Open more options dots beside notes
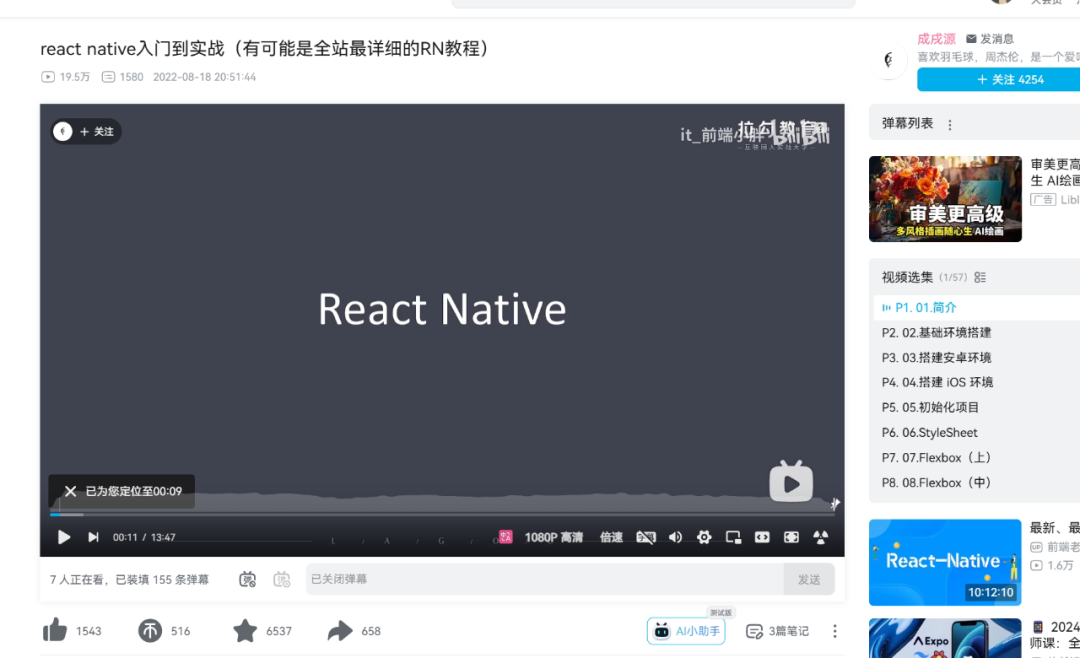The width and height of the screenshot is (1080, 658). 835,631
